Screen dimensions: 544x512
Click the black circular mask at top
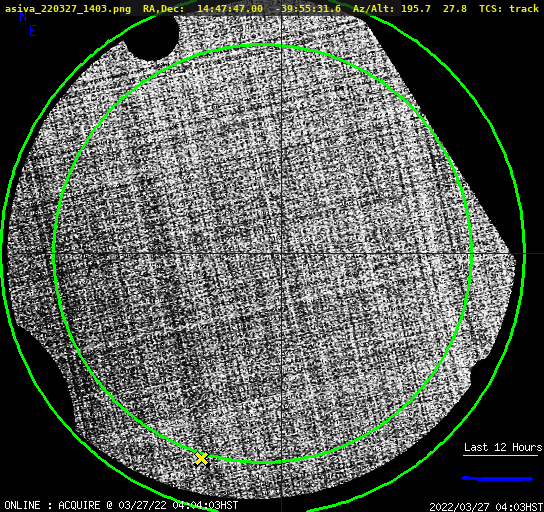(152, 38)
